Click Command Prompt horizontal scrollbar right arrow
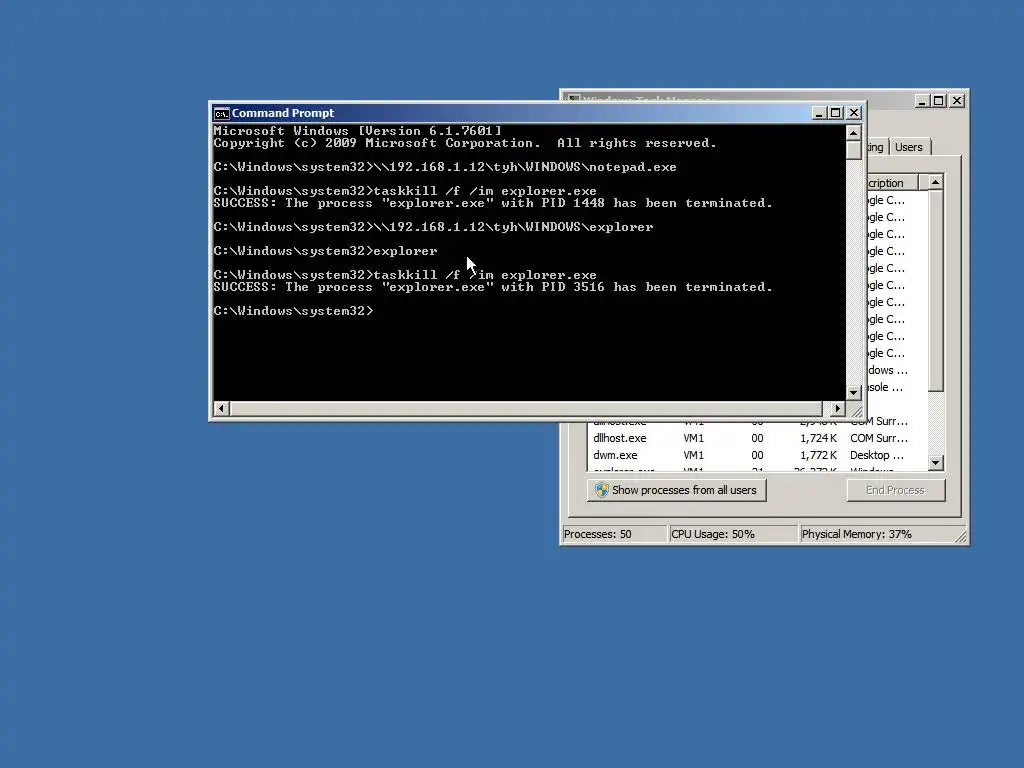Viewport: 1024px width, 768px height. (x=838, y=409)
